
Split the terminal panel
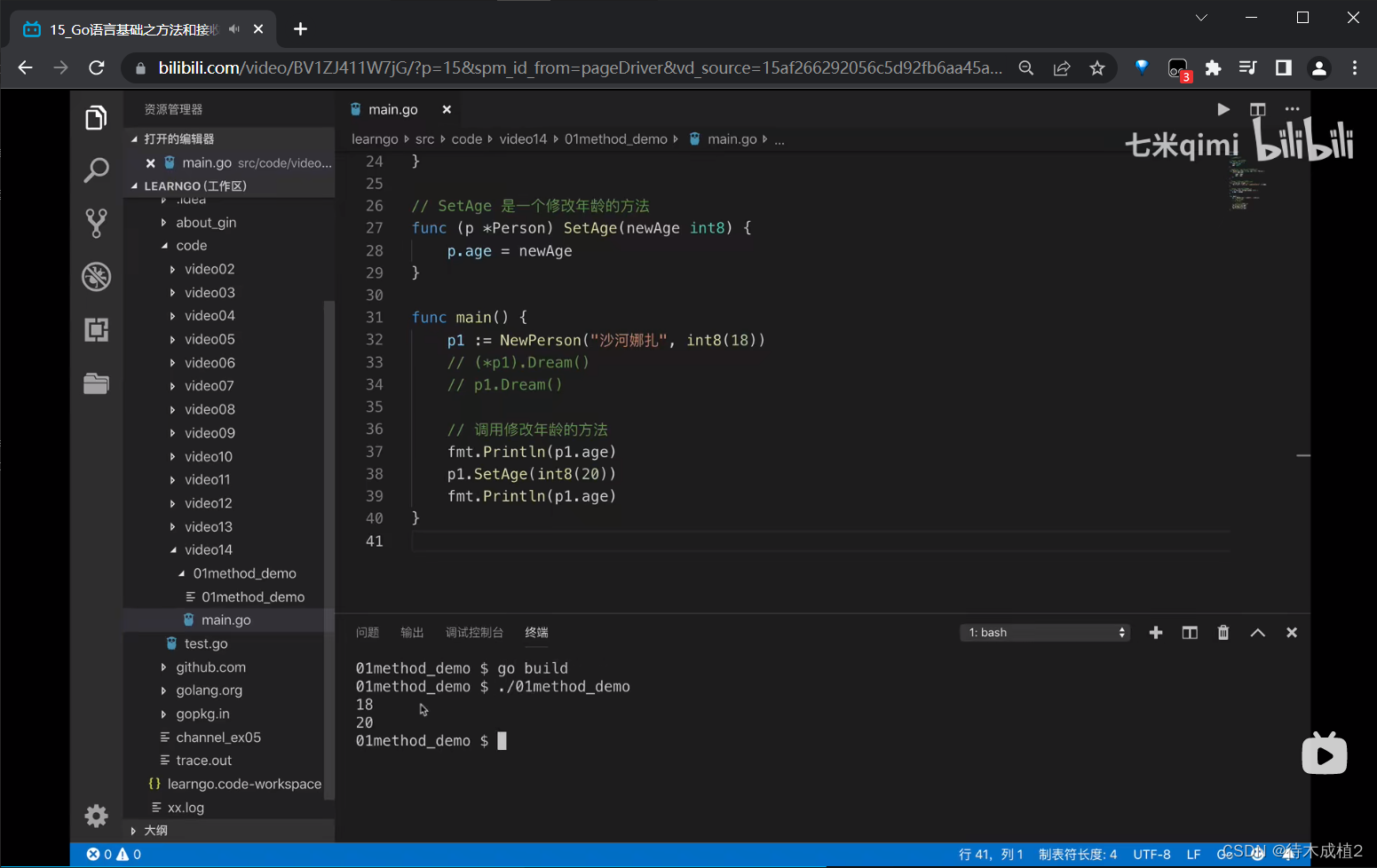1190,632
